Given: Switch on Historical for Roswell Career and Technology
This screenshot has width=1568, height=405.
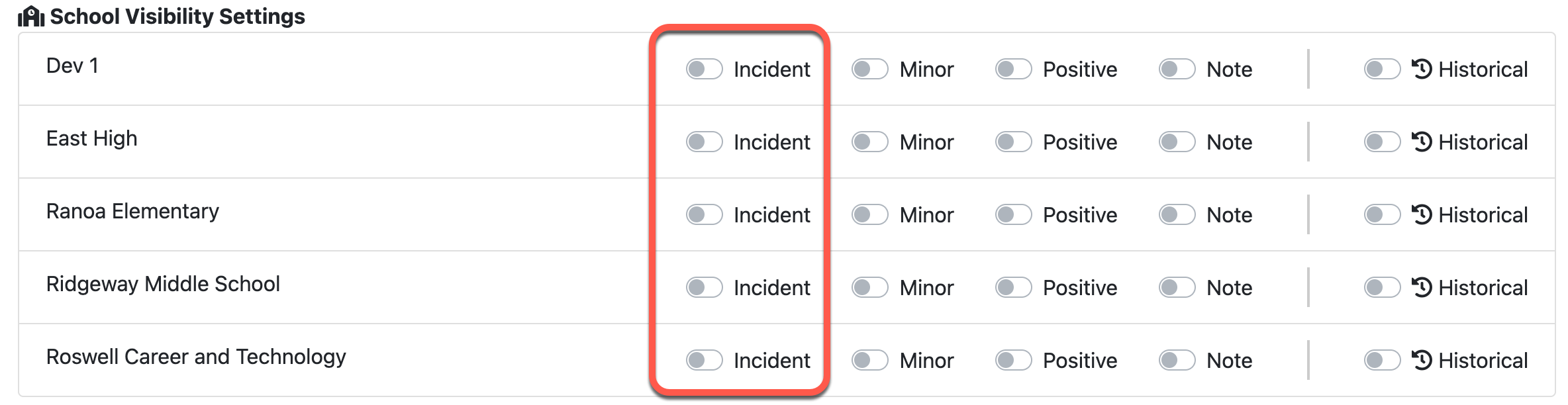Looking at the screenshot, I should point(1382,360).
